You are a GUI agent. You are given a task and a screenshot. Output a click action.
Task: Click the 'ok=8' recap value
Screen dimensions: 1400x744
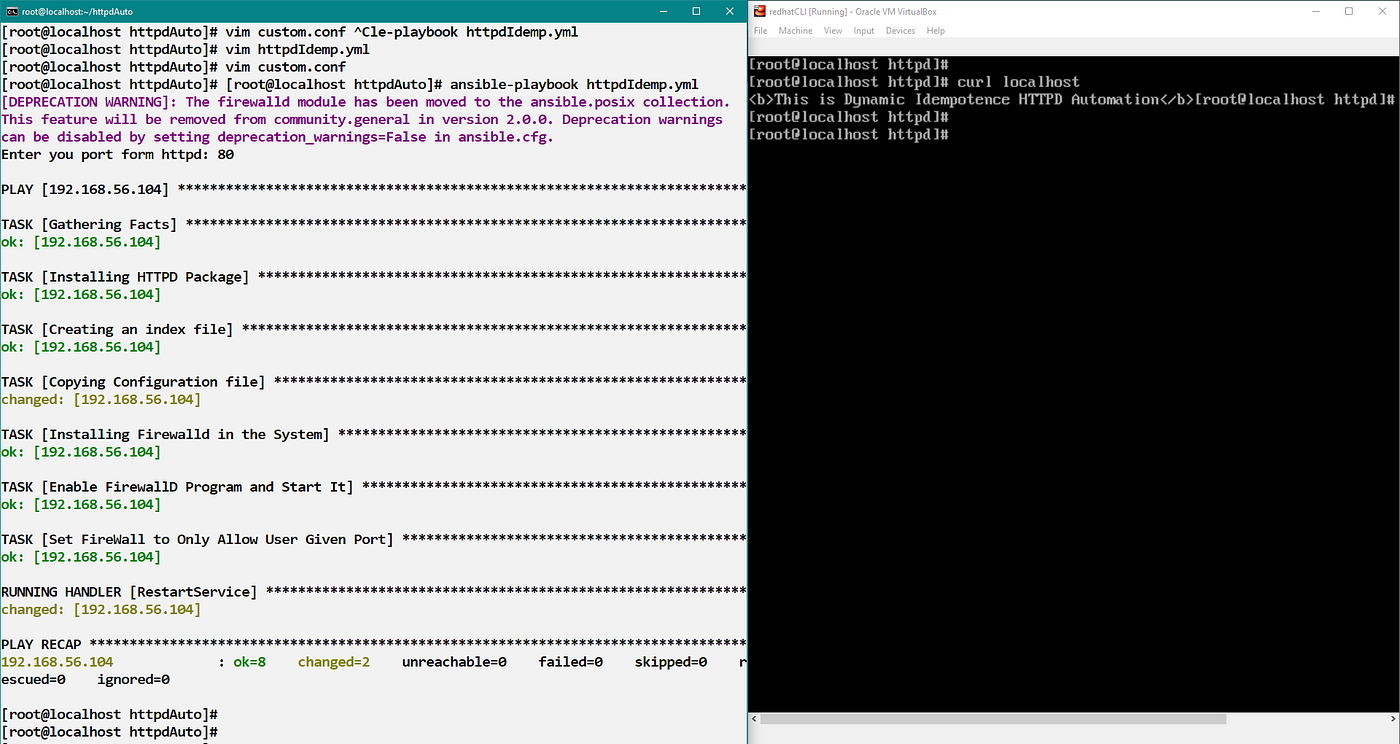point(249,662)
